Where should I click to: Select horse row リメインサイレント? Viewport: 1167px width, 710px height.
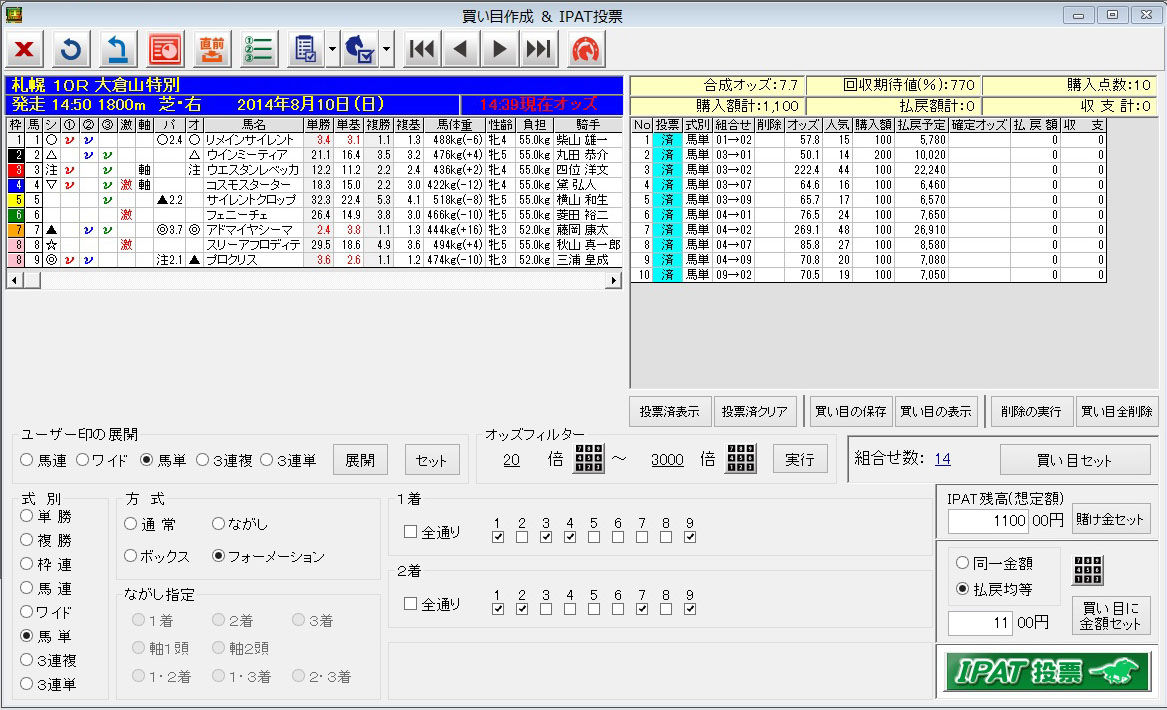313,140
